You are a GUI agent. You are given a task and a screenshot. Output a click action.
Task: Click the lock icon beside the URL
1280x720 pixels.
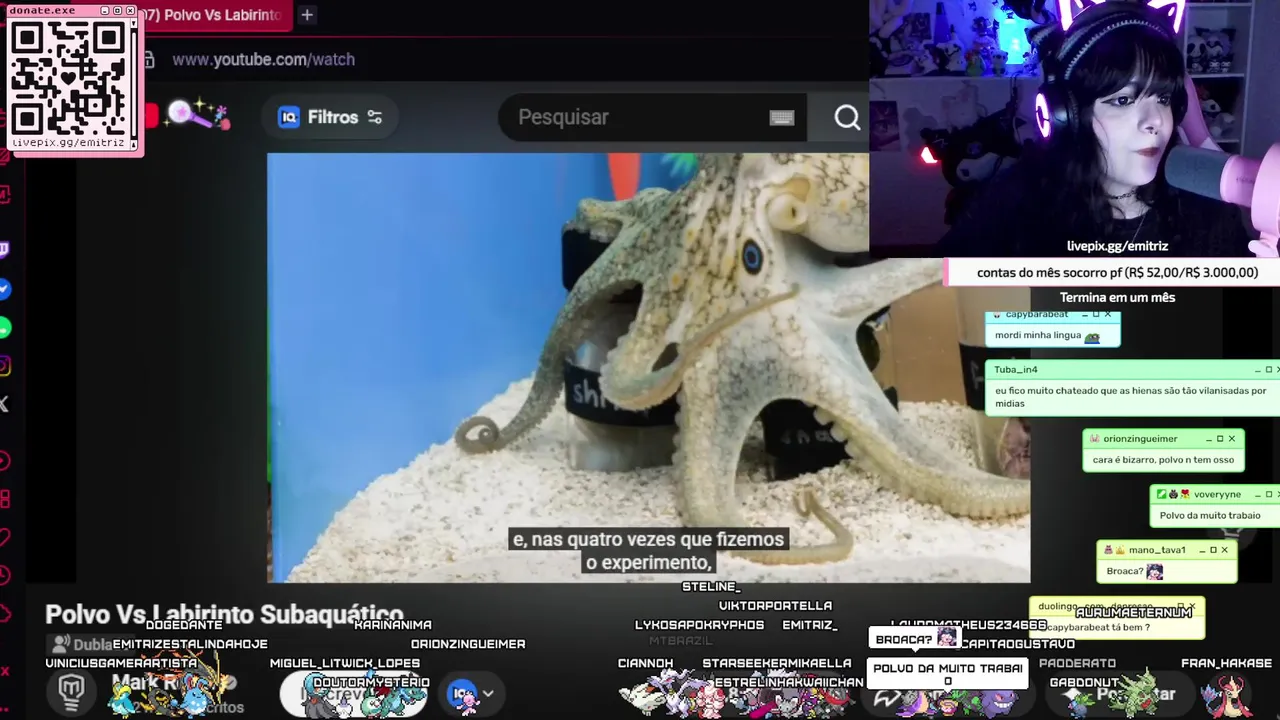[x=149, y=60]
